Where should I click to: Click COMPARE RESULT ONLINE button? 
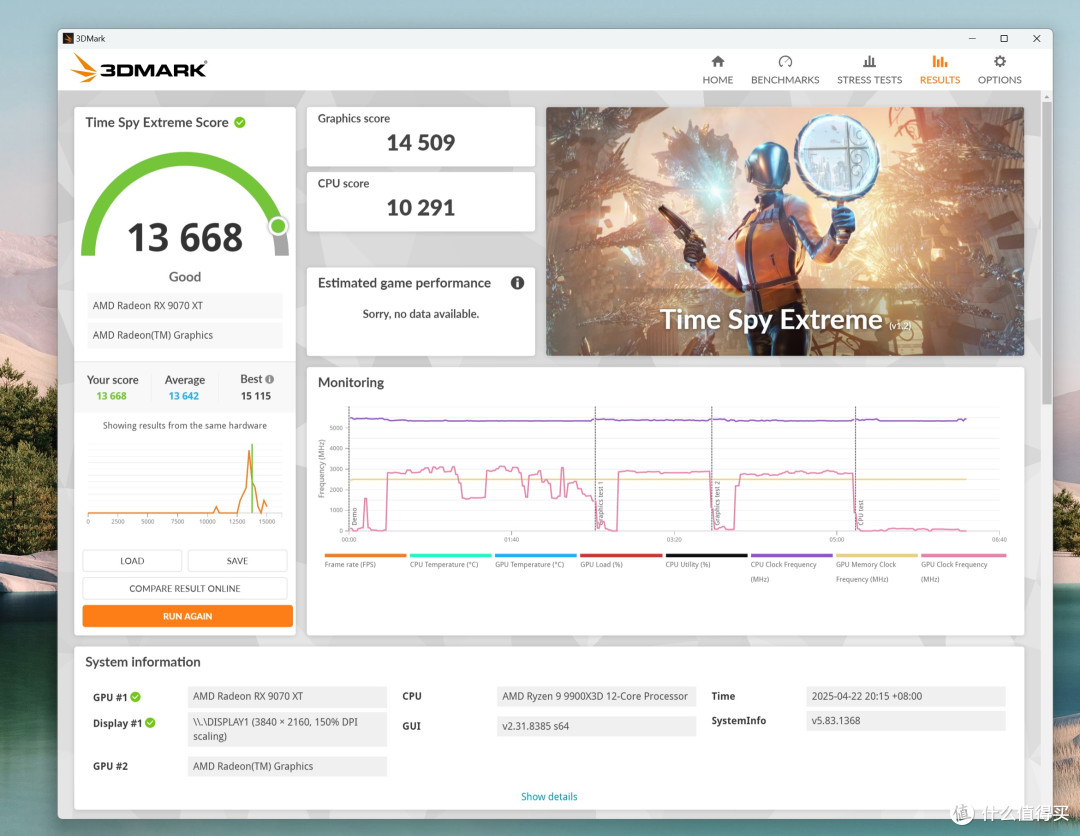pos(185,588)
